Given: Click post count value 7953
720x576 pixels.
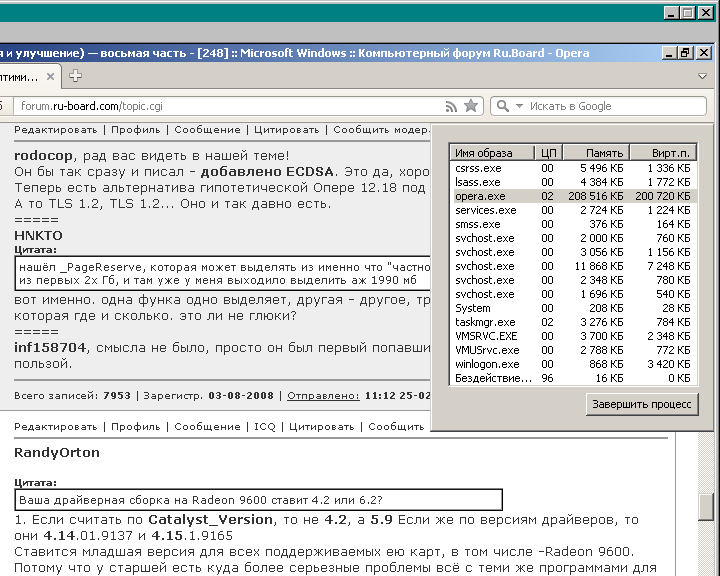Looking at the screenshot, I should [117, 395].
